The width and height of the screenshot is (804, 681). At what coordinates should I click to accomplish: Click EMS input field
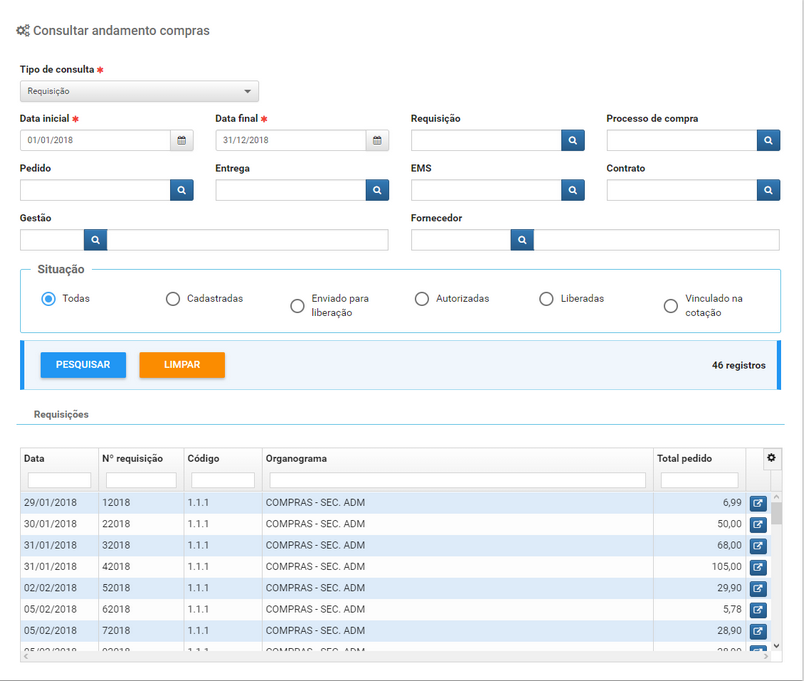pos(486,190)
